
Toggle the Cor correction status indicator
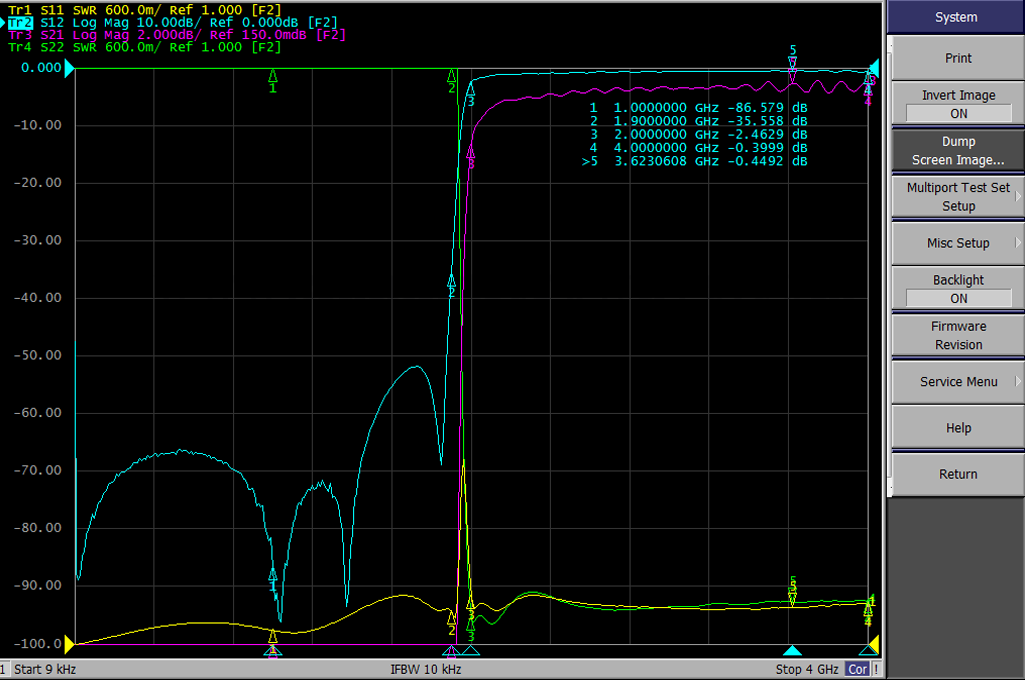pos(858,669)
